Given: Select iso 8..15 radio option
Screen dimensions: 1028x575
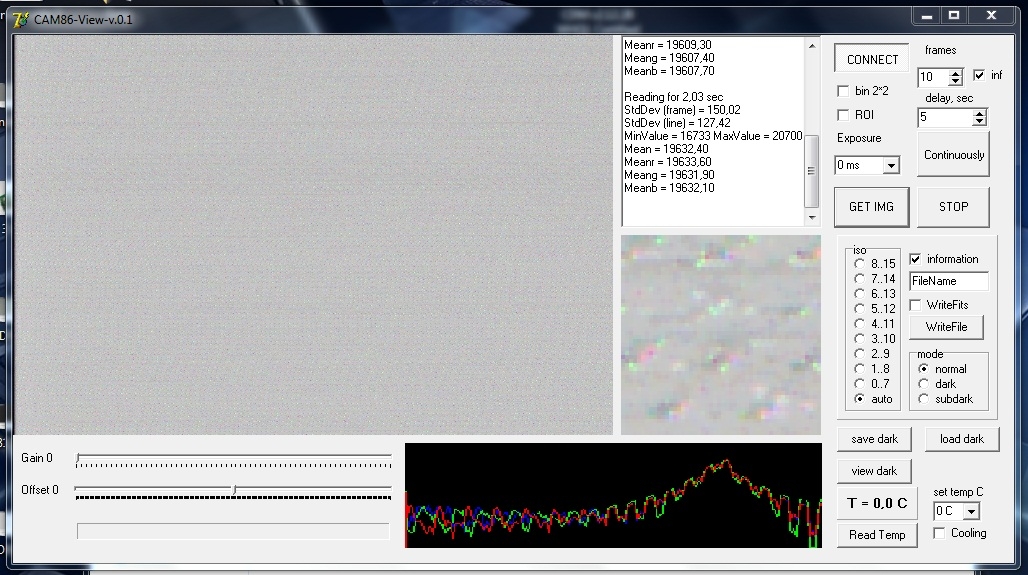Looking at the screenshot, I should click(860, 264).
